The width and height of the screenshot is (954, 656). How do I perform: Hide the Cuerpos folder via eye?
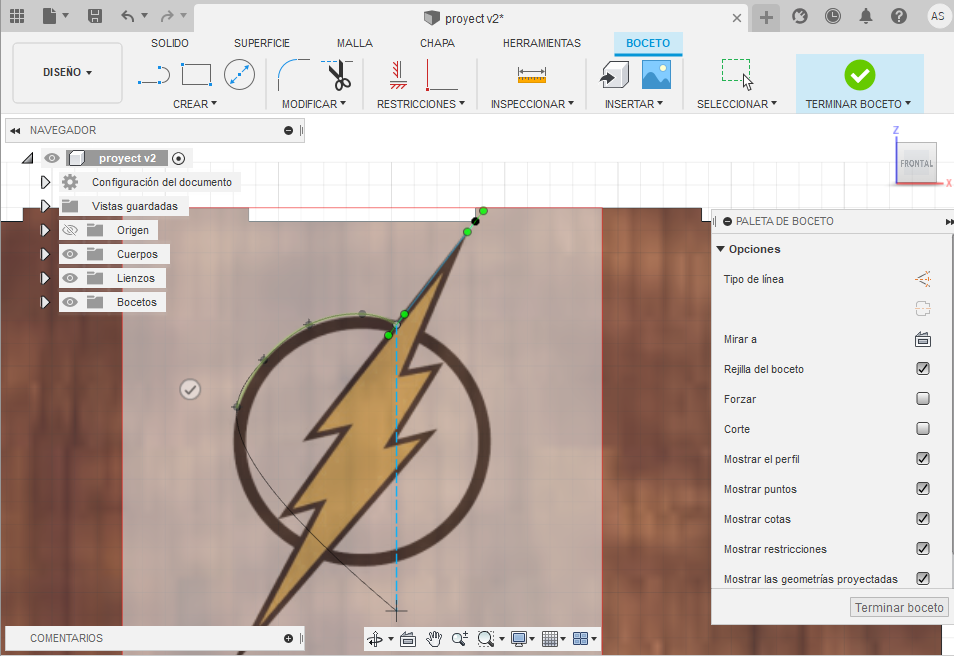point(71,254)
